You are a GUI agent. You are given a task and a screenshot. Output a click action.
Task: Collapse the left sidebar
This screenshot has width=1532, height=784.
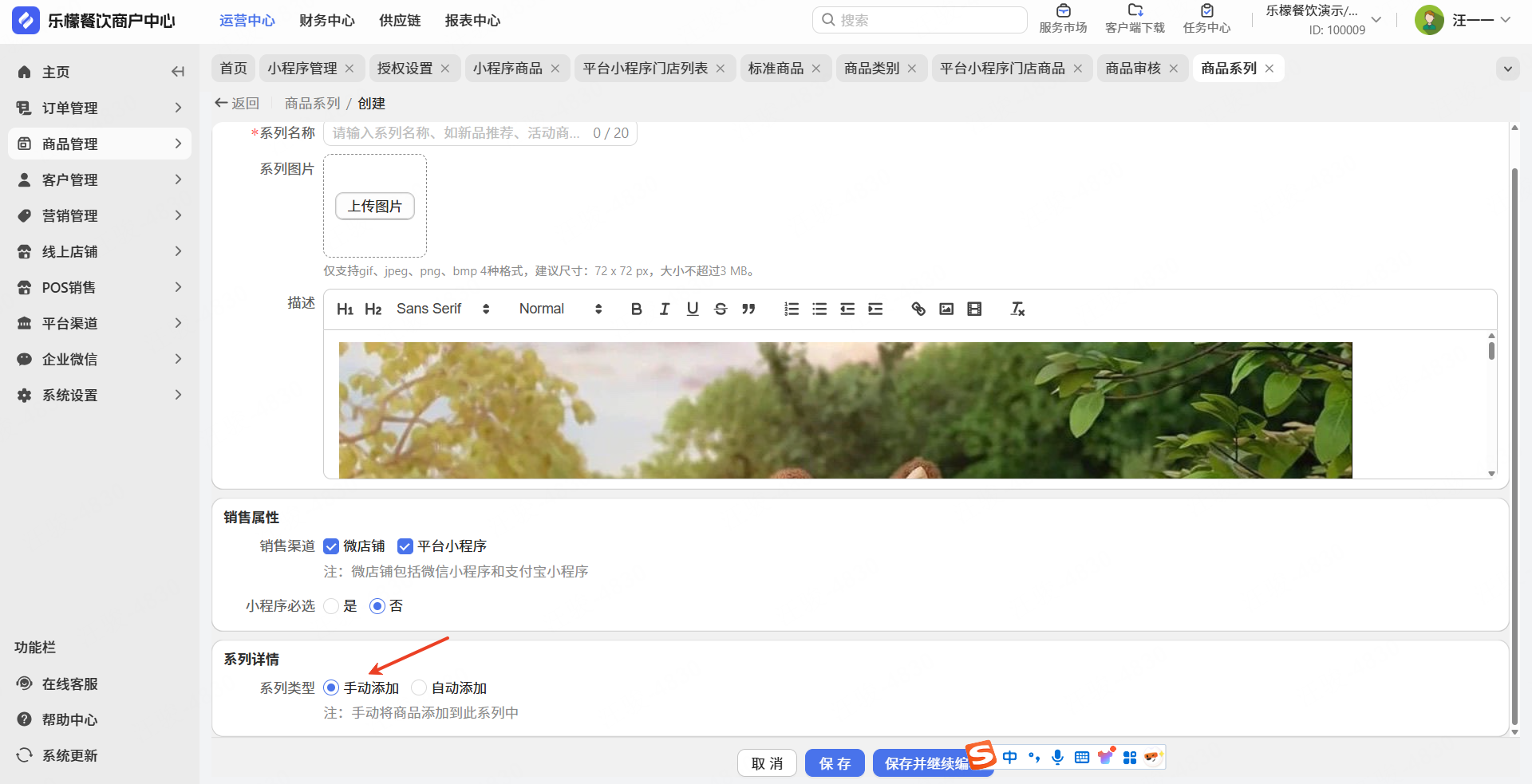pyautogui.click(x=178, y=72)
